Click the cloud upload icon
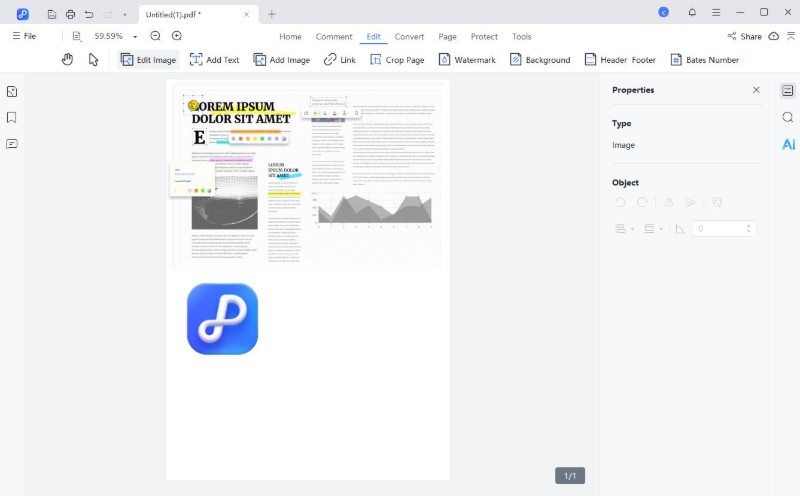The image size is (800, 496). coord(774,36)
